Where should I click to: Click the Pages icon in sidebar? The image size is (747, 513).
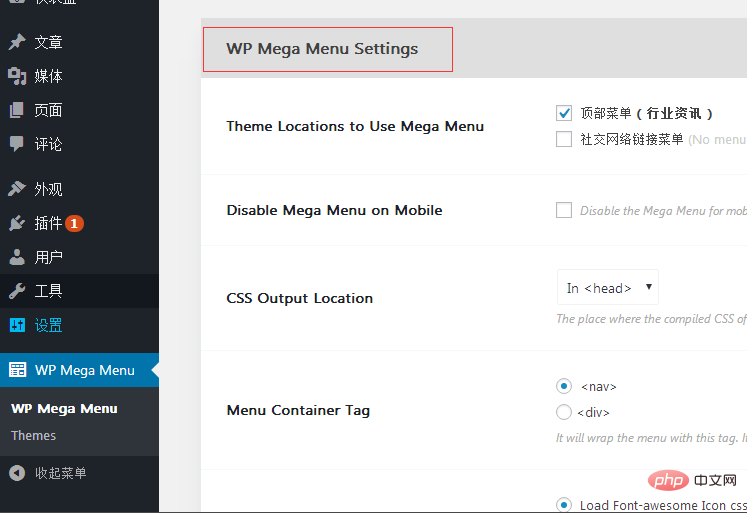click(x=17, y=110)
